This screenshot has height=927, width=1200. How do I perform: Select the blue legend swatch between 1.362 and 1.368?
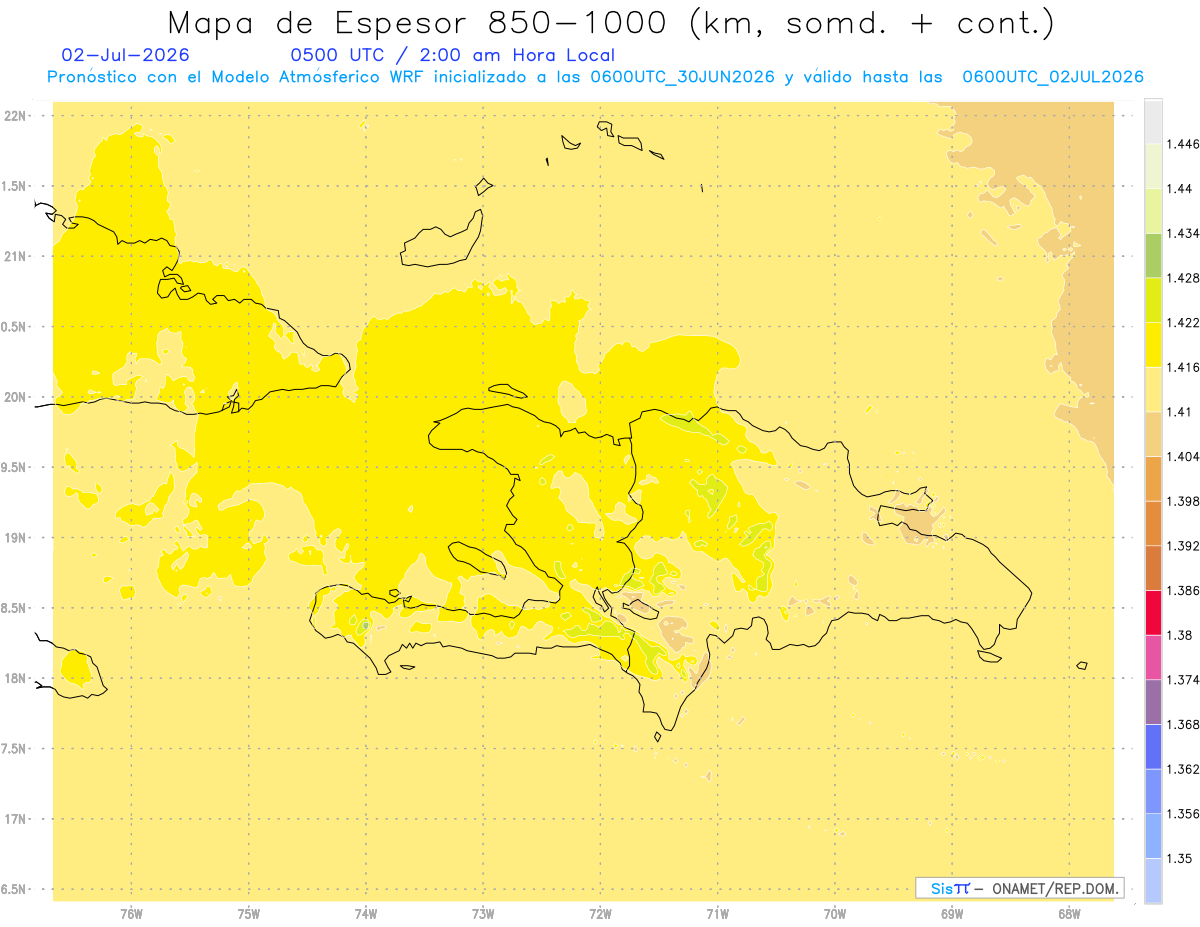click(1153, 746)
